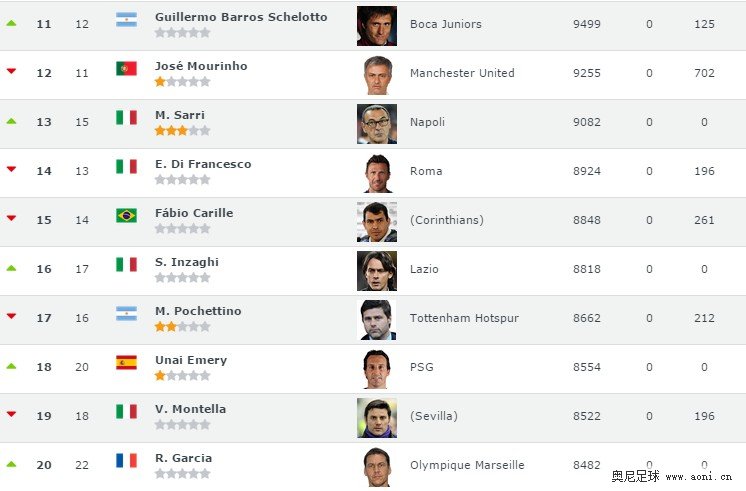The height and width of the screenshot is (491, 746).
Task: Click red down arrow for rank 12
Action: click(11, 71)
